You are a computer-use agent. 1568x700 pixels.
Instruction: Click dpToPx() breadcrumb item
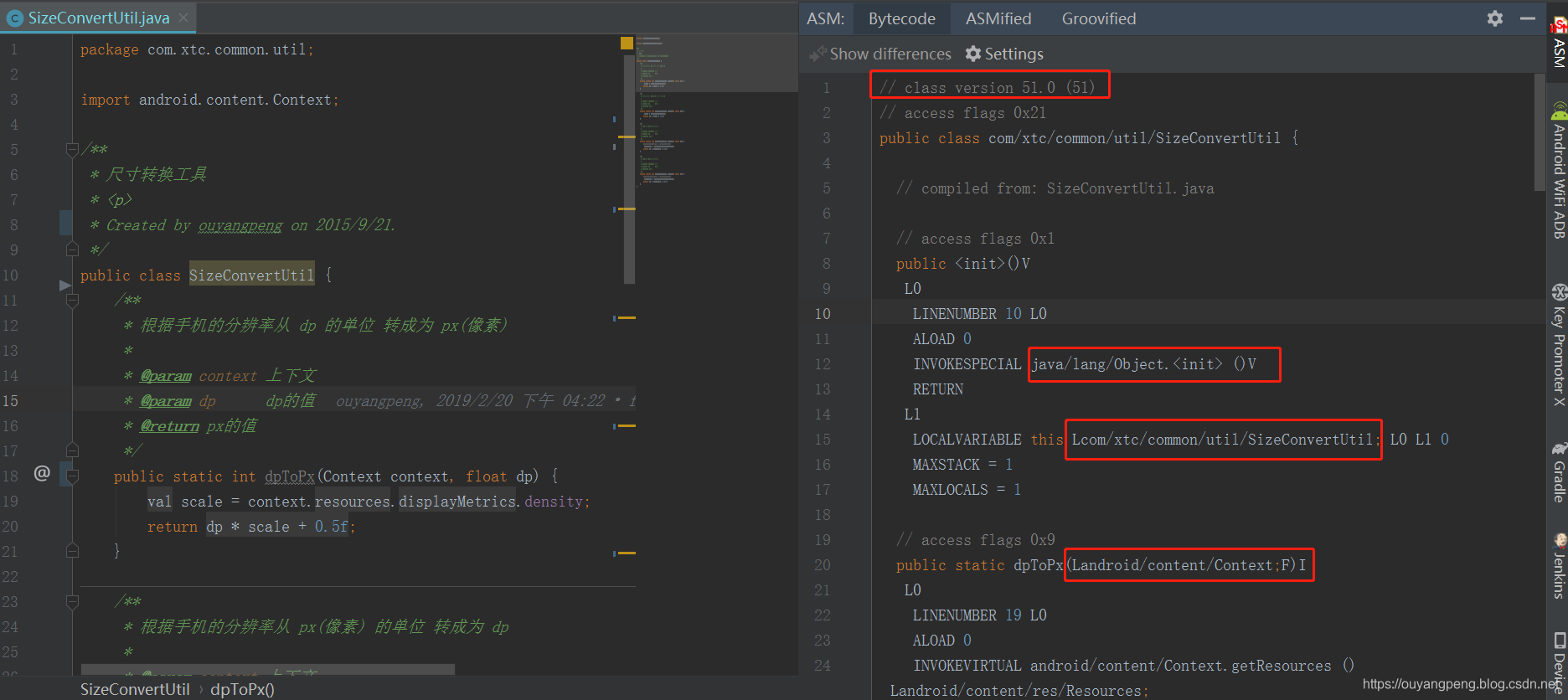point(242,689)
